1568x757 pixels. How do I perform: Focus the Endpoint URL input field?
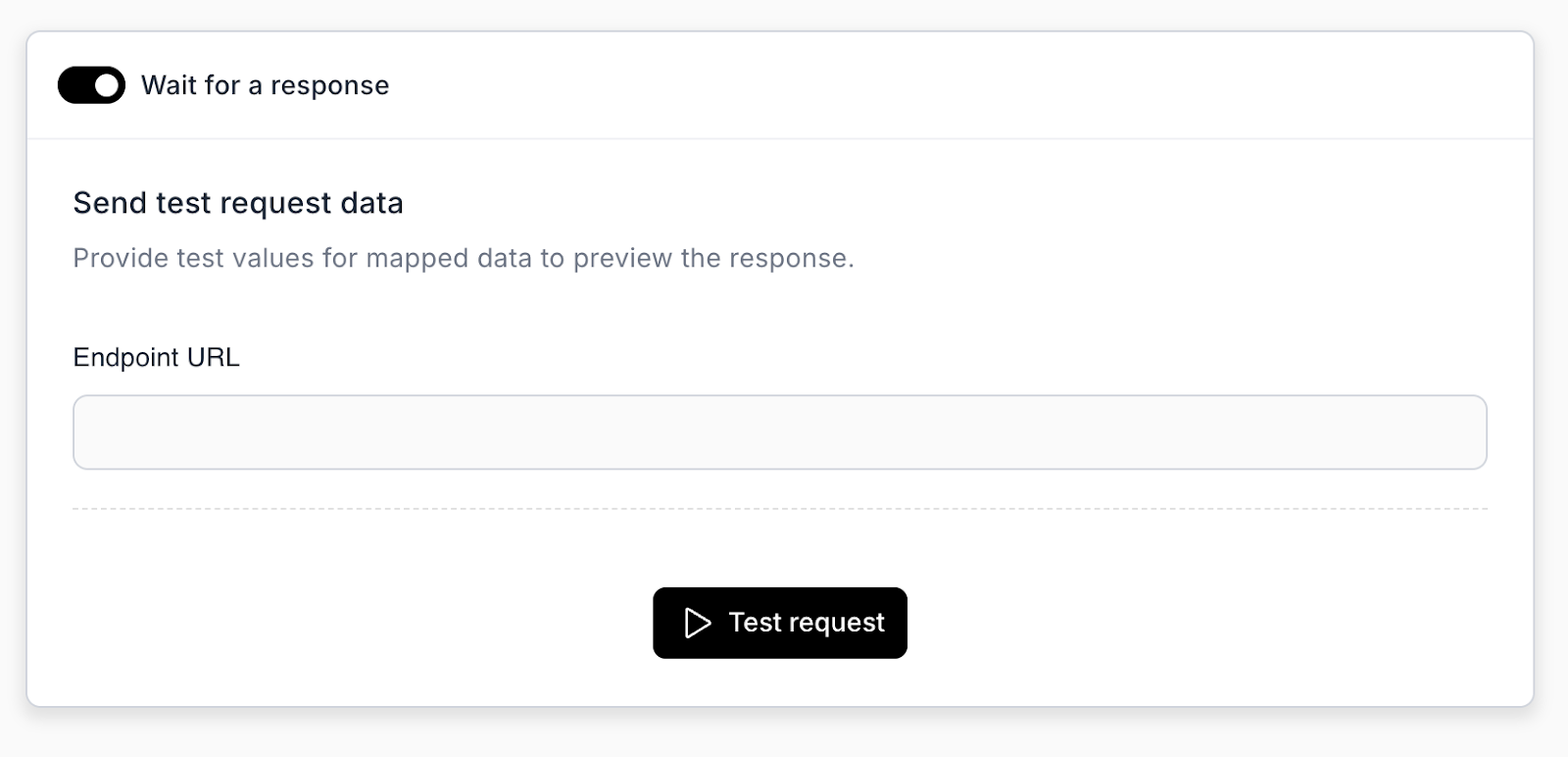(779, 432)
